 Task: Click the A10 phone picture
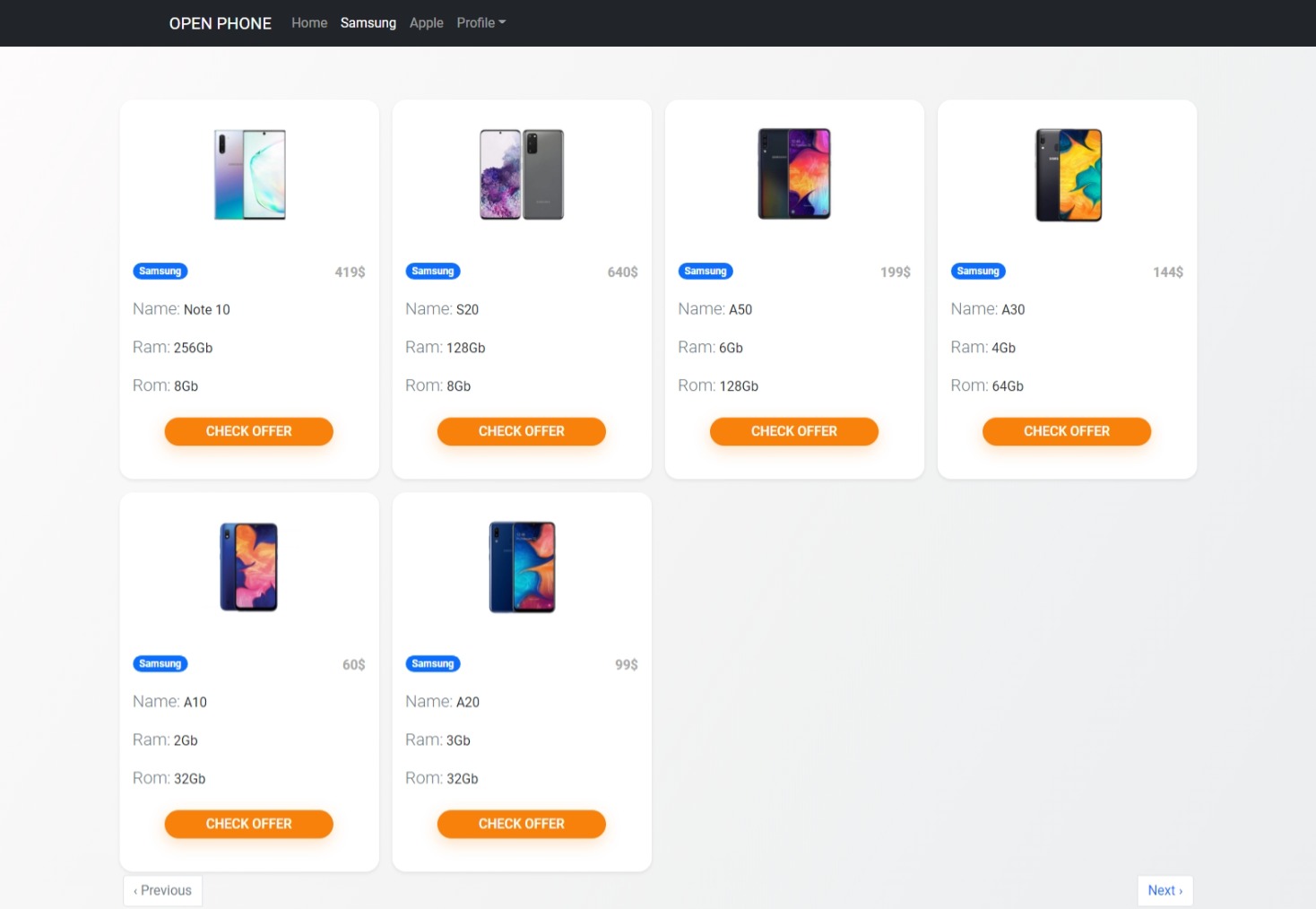click(248, 567)
